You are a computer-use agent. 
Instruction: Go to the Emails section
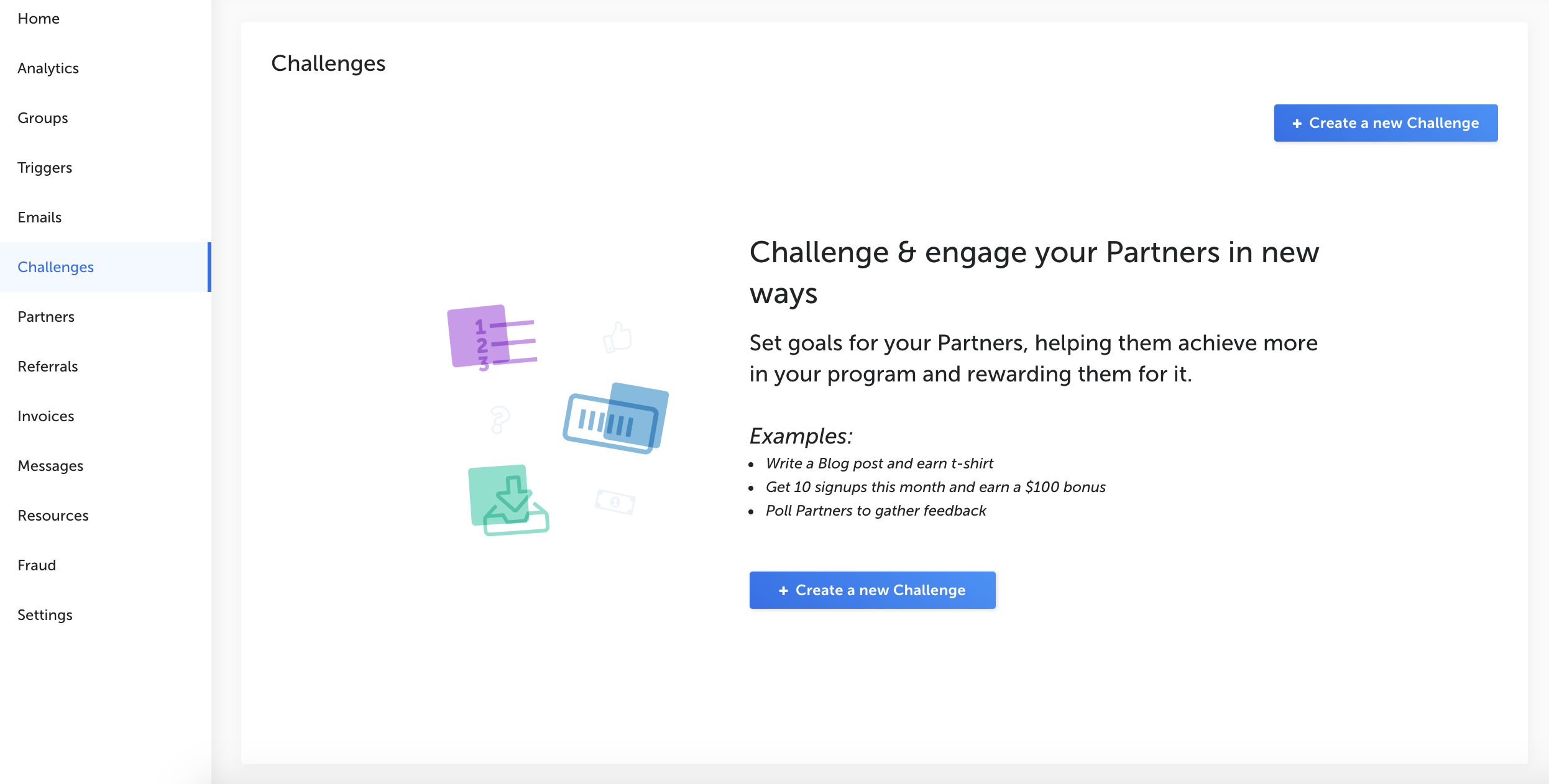(x=39, y=217)
